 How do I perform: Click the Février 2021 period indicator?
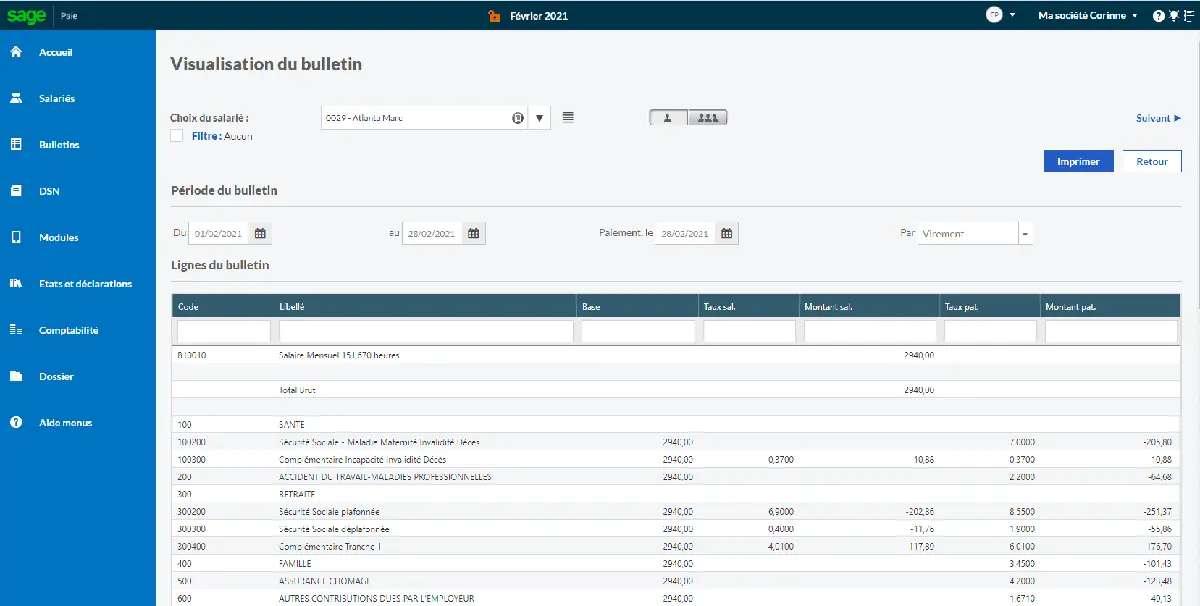point(541,15)
